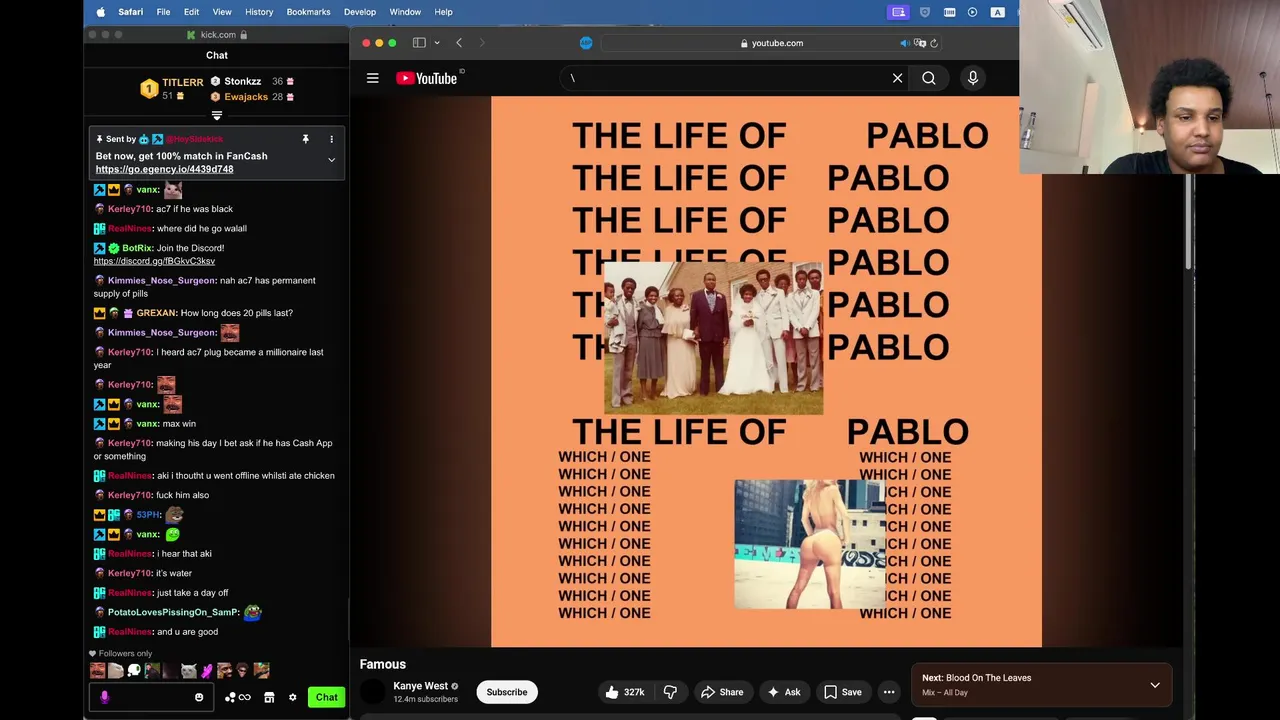Screen dimensions: 1280x720
Task: Open more actions ellipsis under video
Action: [x=888, y=692]
